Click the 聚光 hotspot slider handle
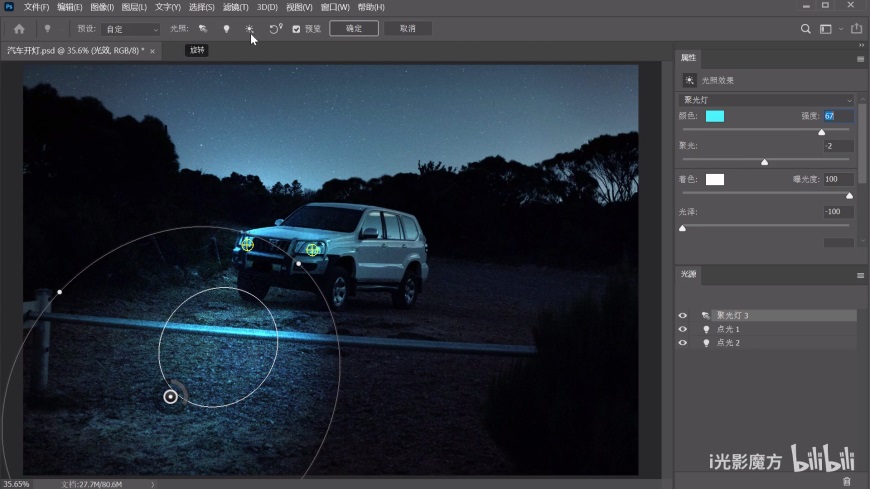 pyautogui.click(x=765, y=162)
